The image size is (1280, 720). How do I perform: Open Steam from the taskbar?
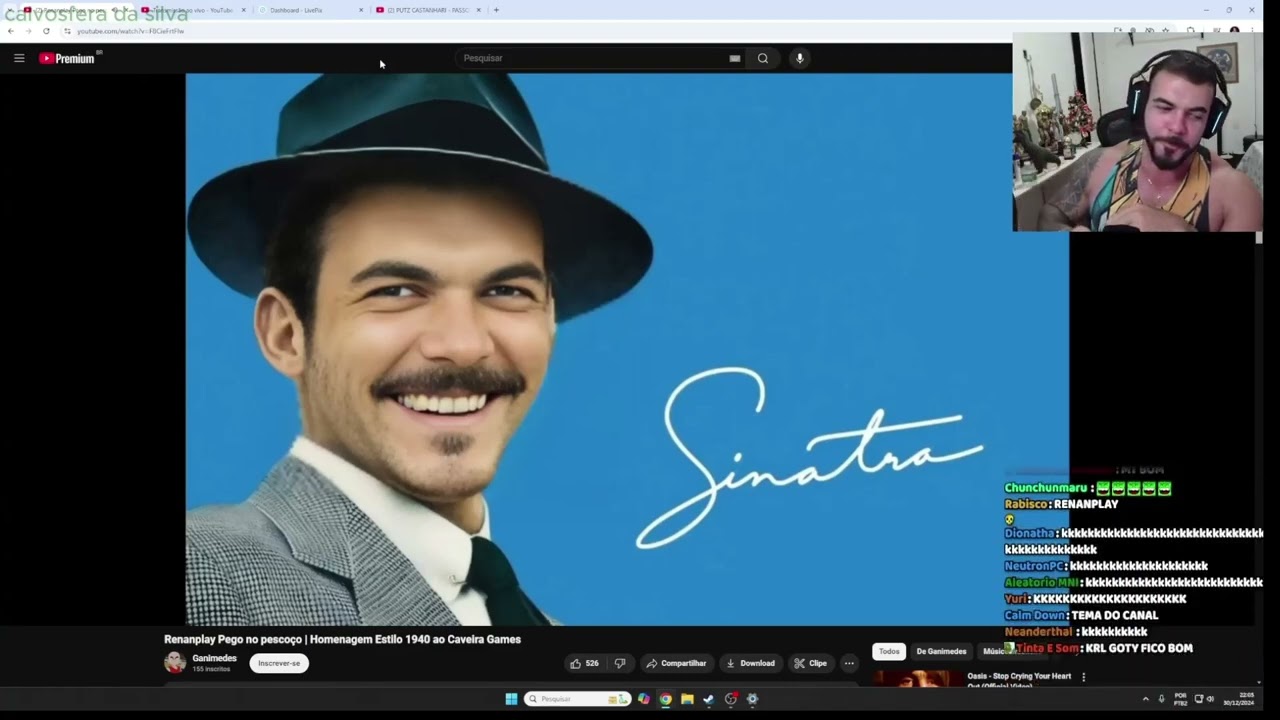(709, 699)
